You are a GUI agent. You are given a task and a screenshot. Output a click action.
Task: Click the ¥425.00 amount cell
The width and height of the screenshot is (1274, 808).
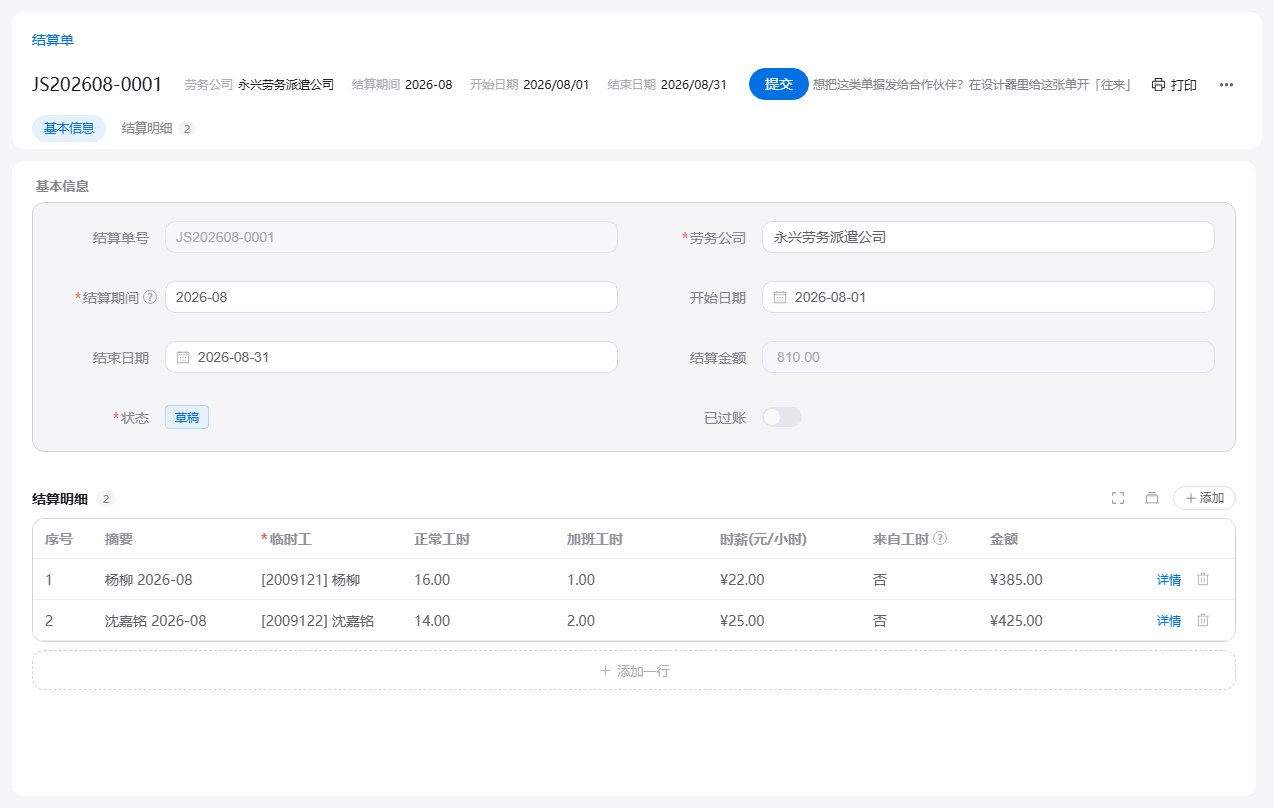point(1016,621)
